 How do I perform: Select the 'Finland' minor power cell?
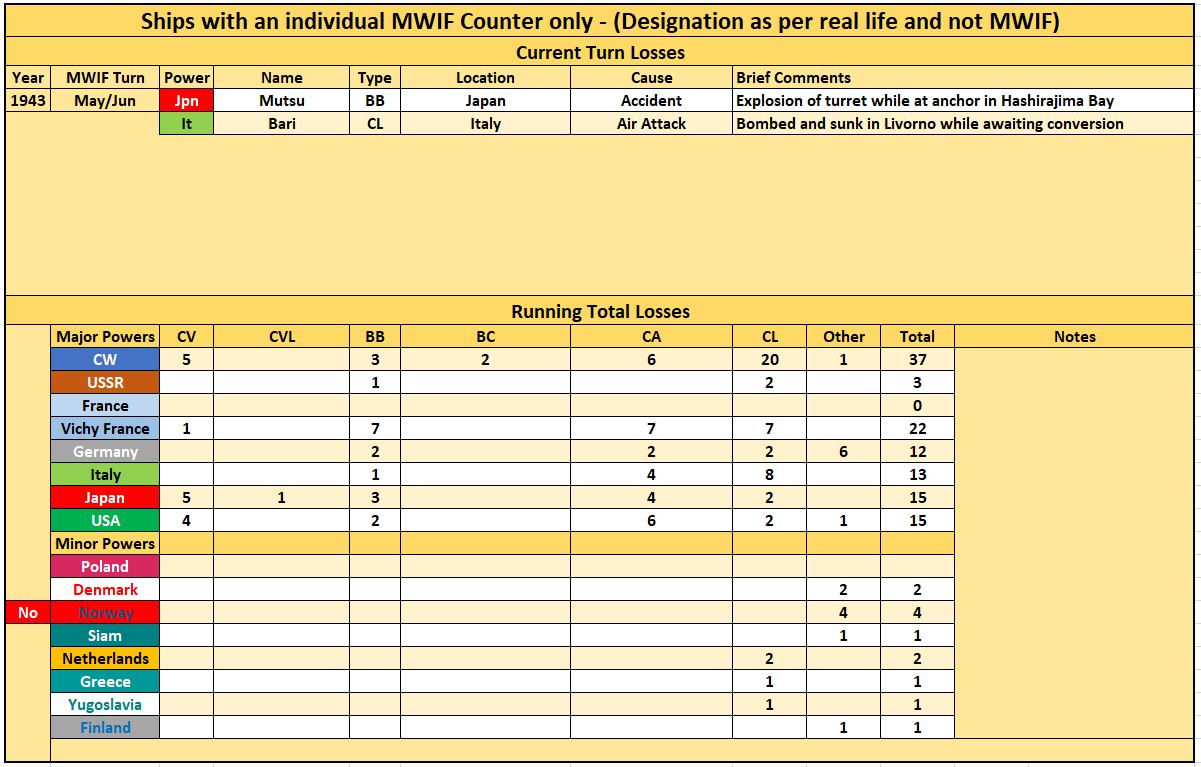[105, 728]
